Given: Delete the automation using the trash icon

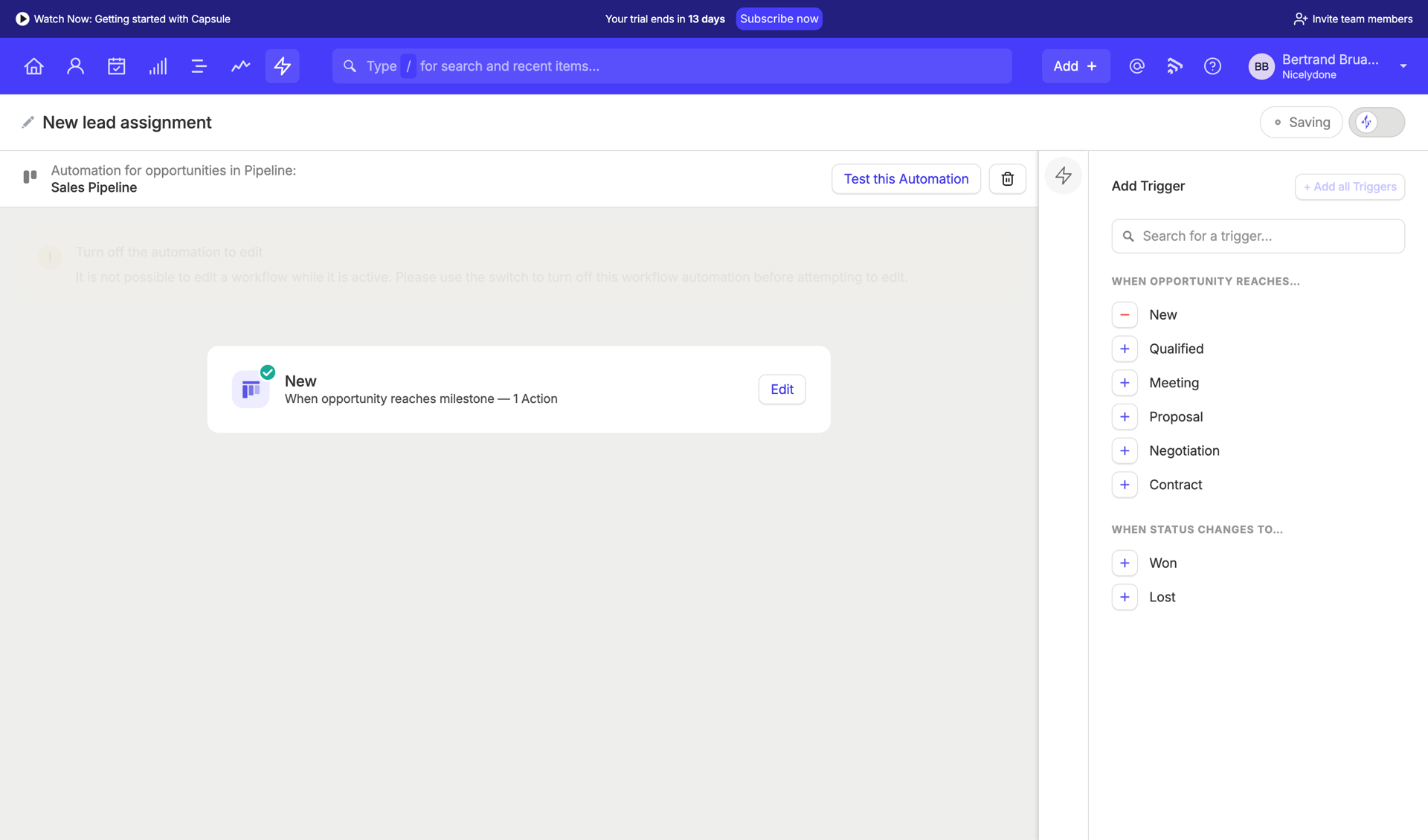Looking at the screenshot, I should [x=1007, y=178].
